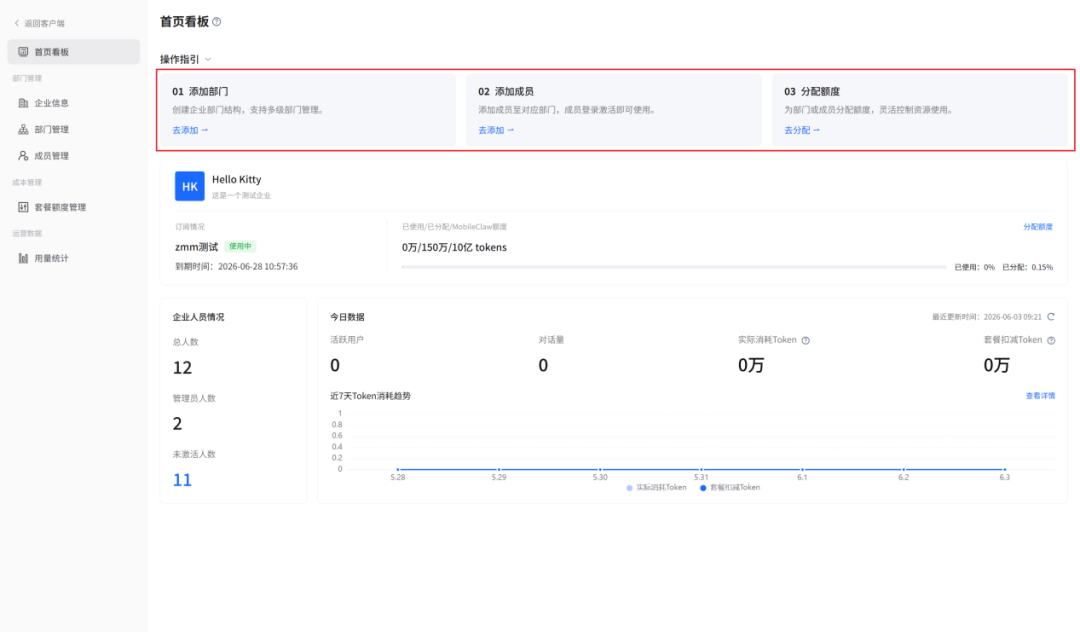
Task: Click the zmm测试 subscription name
Action: (x=196, y=247)
